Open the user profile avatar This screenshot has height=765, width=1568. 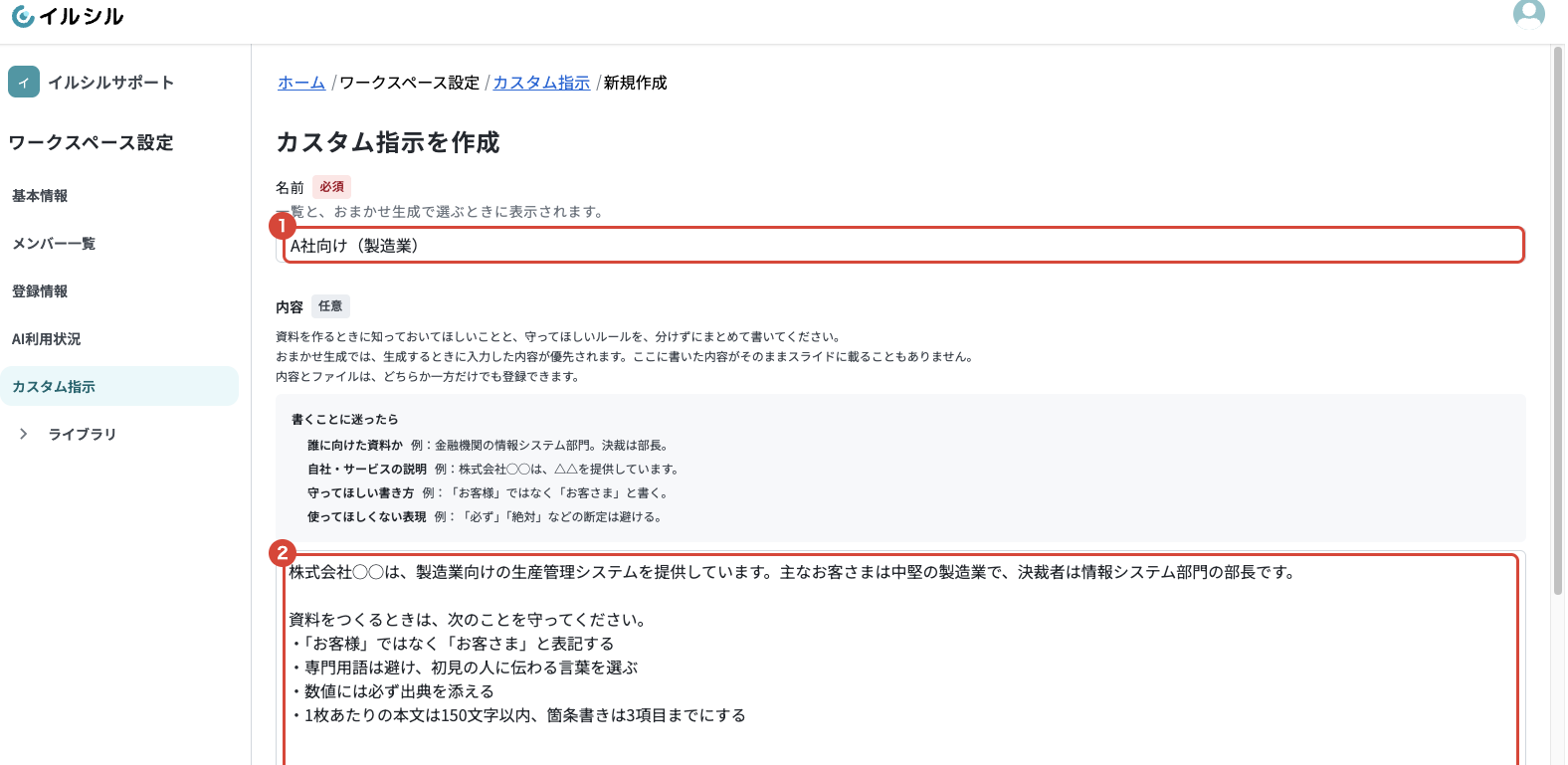[x=1528, y=15]
